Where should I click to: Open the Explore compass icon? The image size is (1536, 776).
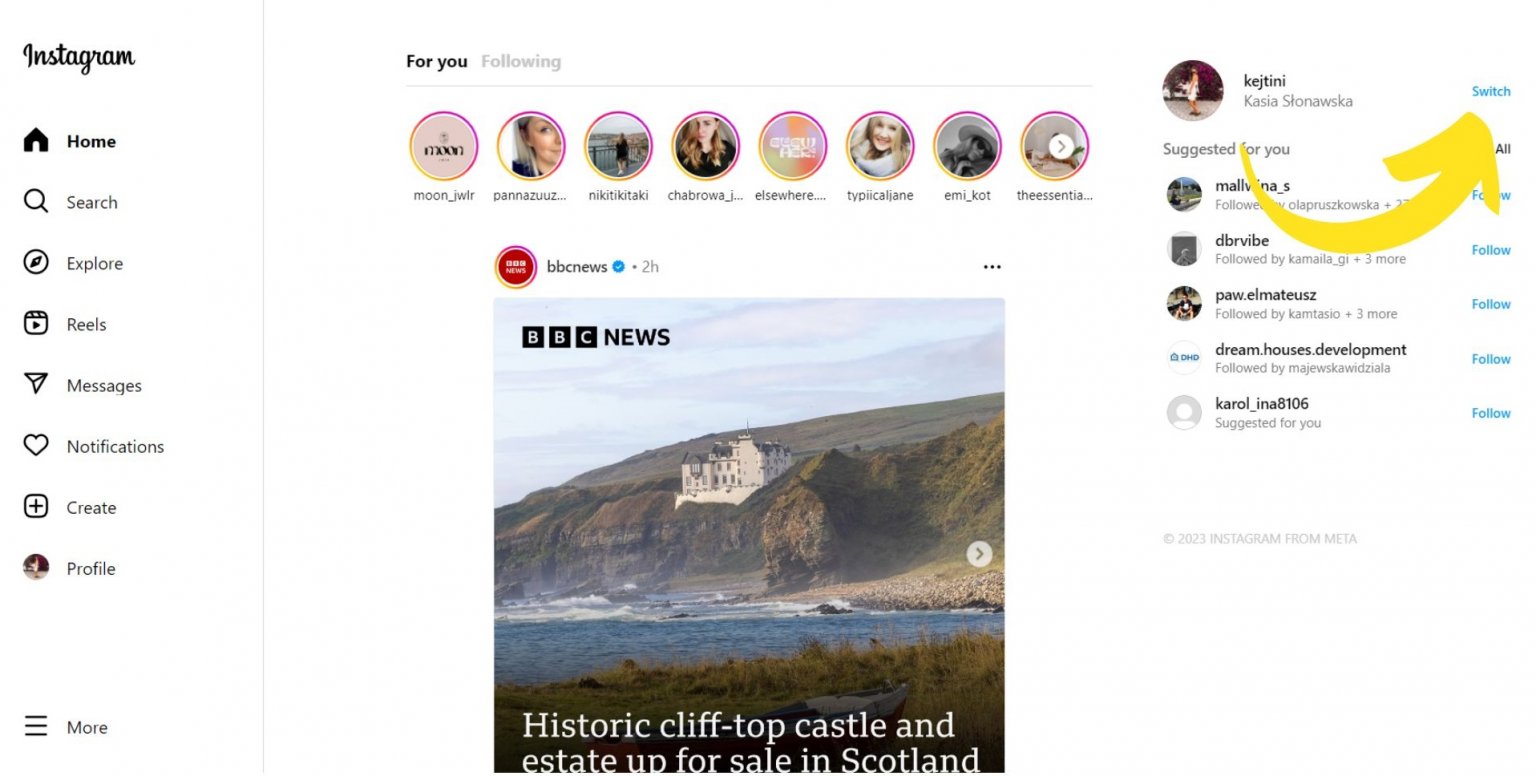click(x=36, y=263)
